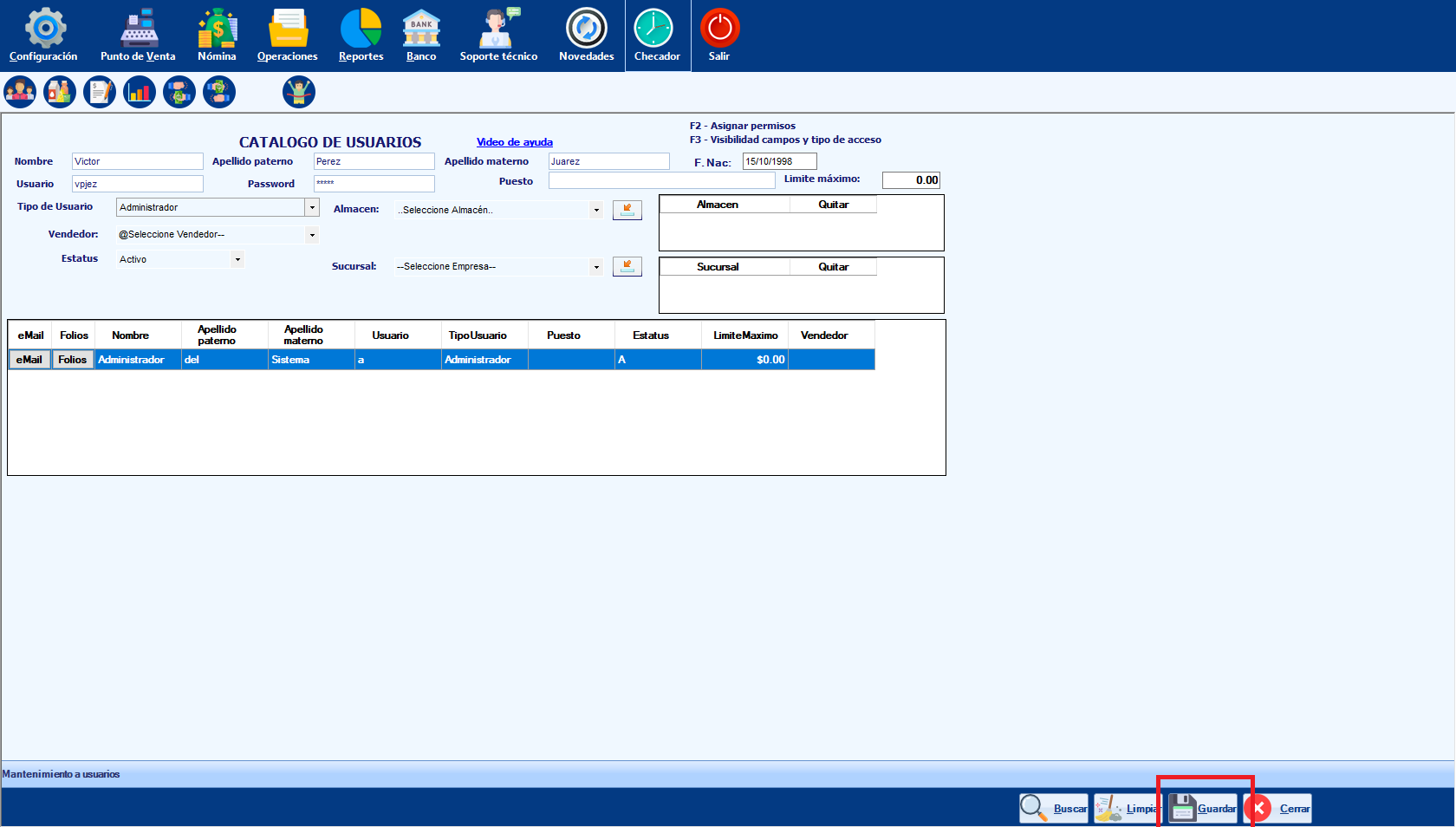Click the Apellido paterno field

click(374, 161)
